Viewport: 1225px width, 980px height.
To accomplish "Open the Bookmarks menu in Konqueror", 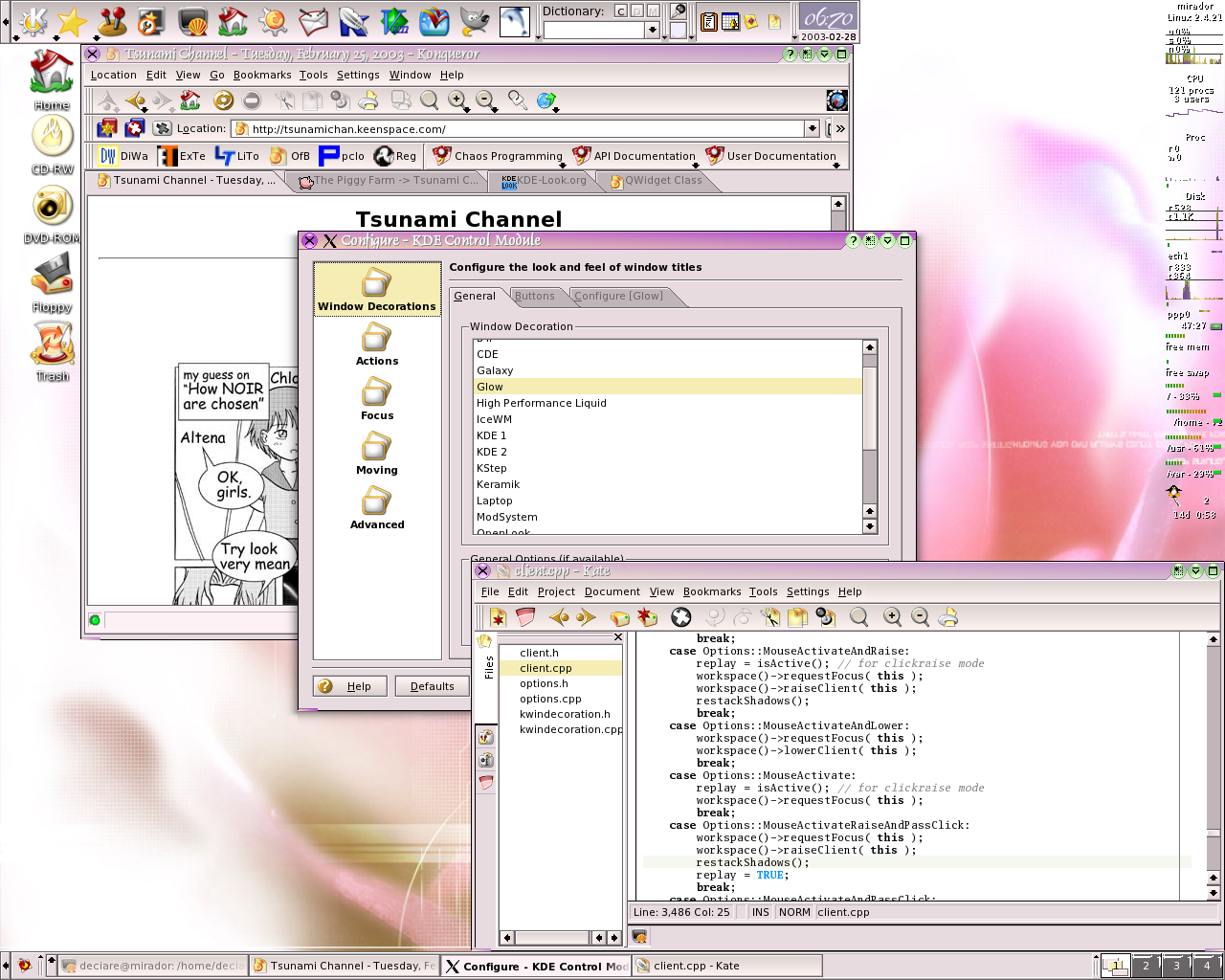I will point(262,75).
